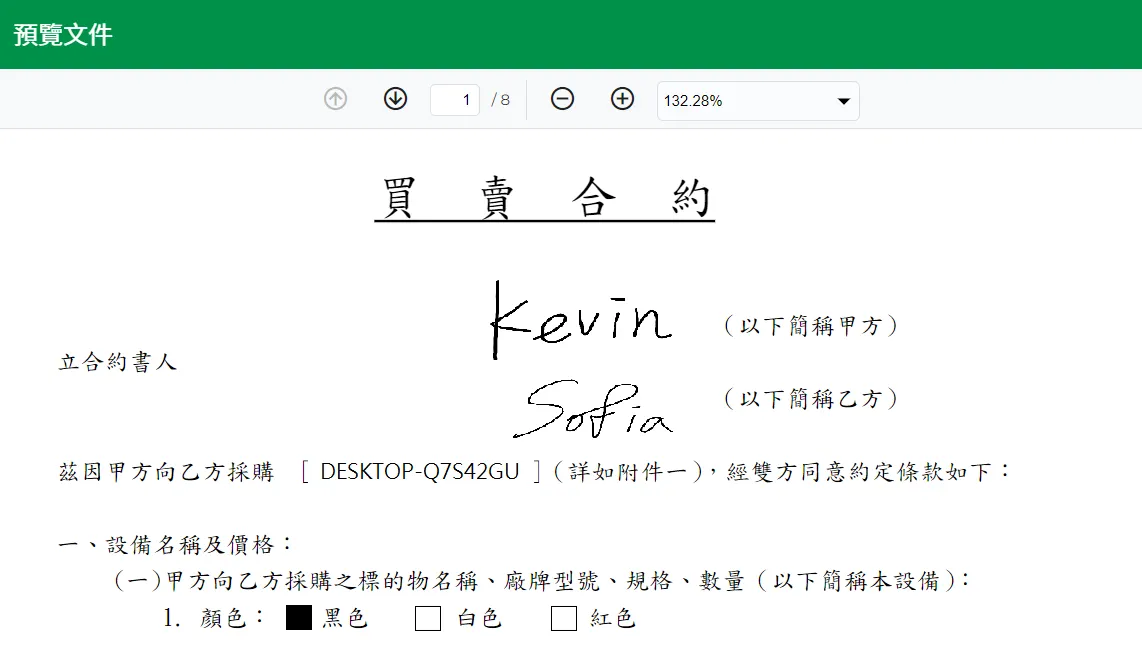1142x652 pixels.
Task: Click the page navigation area between arrows
Action: 455,99
